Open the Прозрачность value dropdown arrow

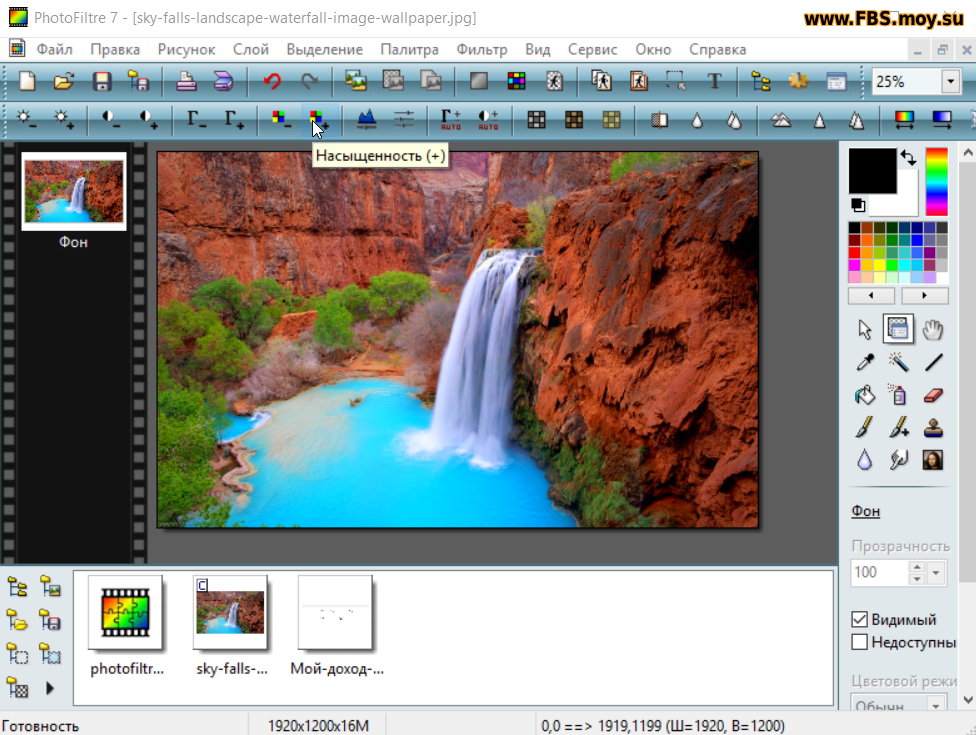[936, 573]
